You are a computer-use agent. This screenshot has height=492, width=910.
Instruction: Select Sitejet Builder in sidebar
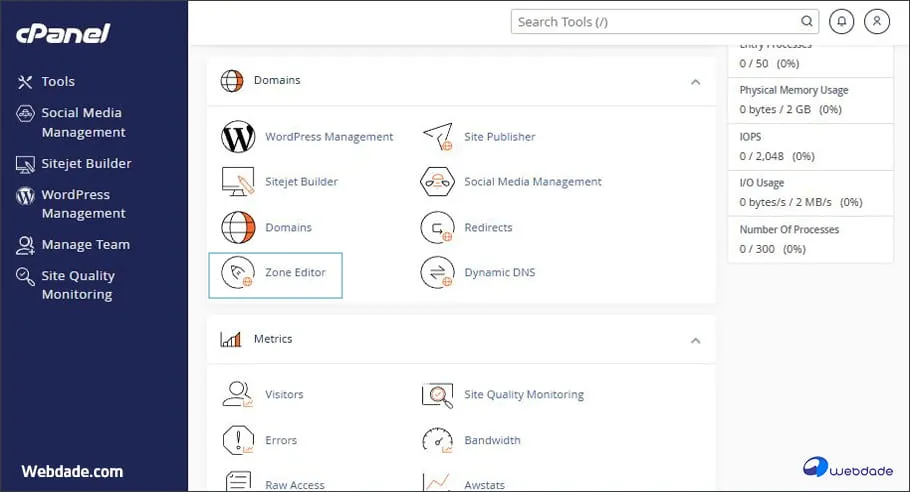(x=86, y=164)
